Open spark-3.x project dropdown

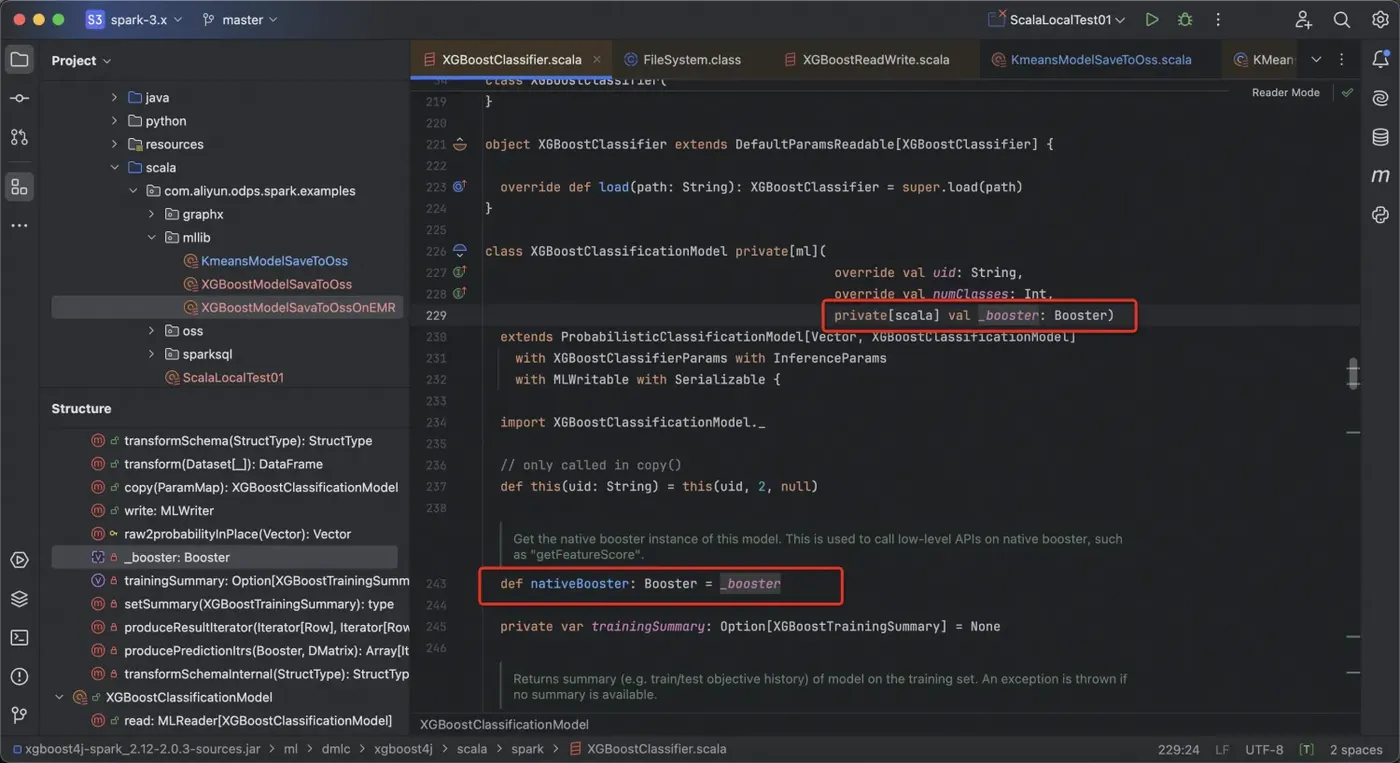point(134,20)
